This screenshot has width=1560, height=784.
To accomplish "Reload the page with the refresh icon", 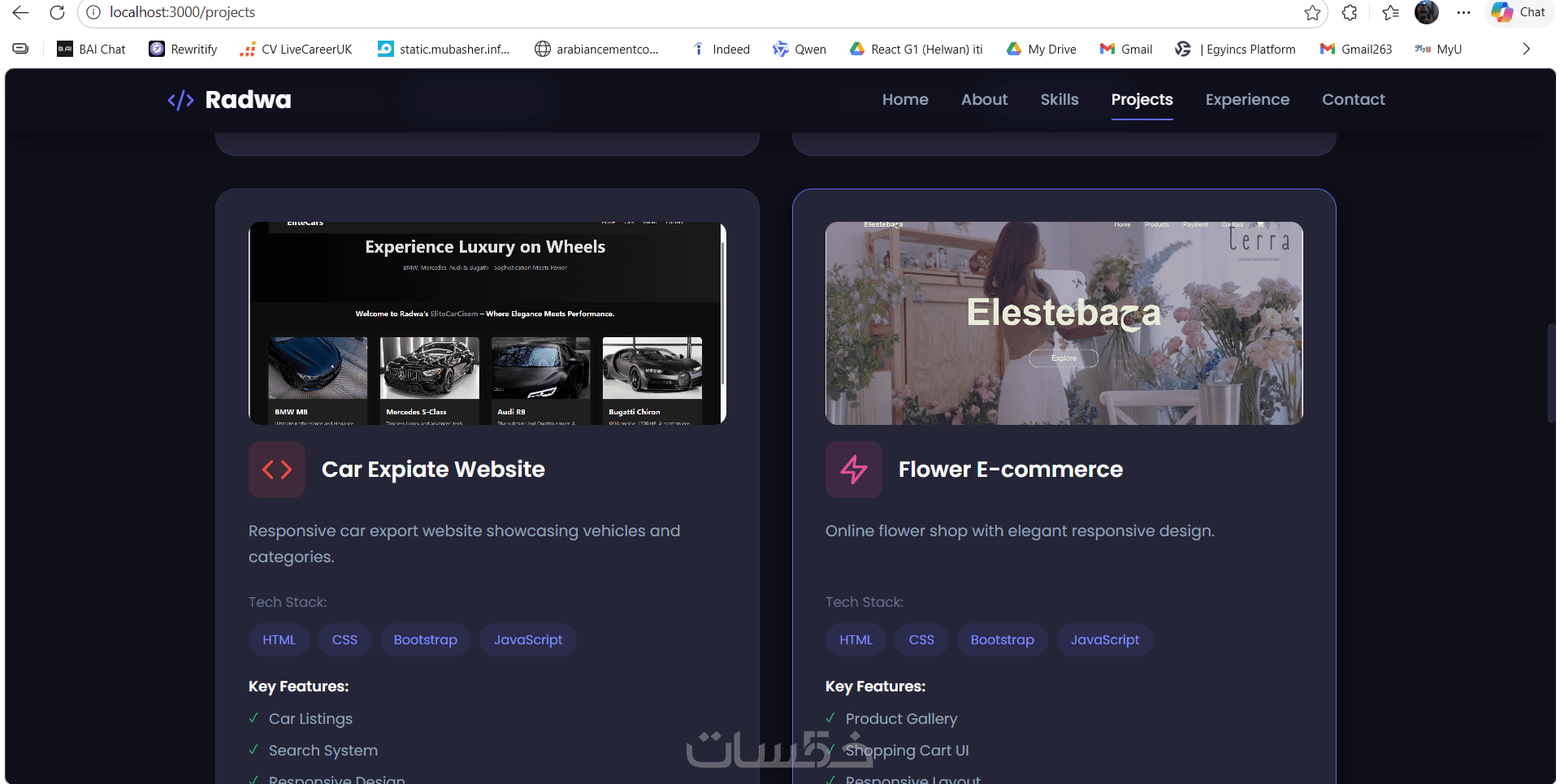I will [57, 12].
